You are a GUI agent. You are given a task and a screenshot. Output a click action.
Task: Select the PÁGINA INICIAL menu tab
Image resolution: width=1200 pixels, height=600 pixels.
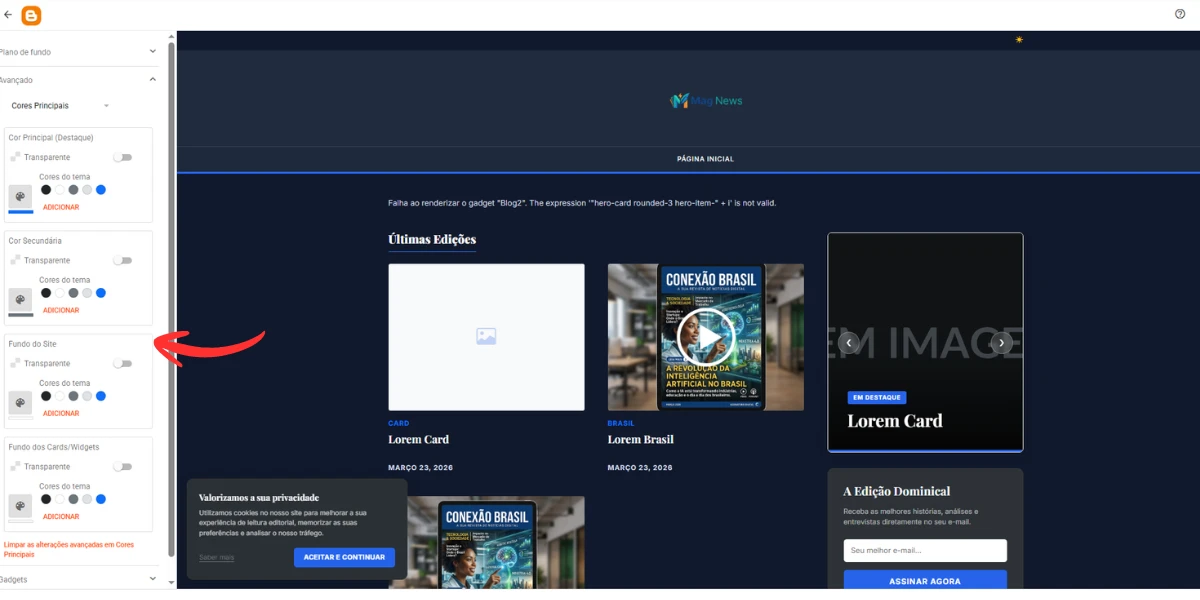tap(705, 159)
